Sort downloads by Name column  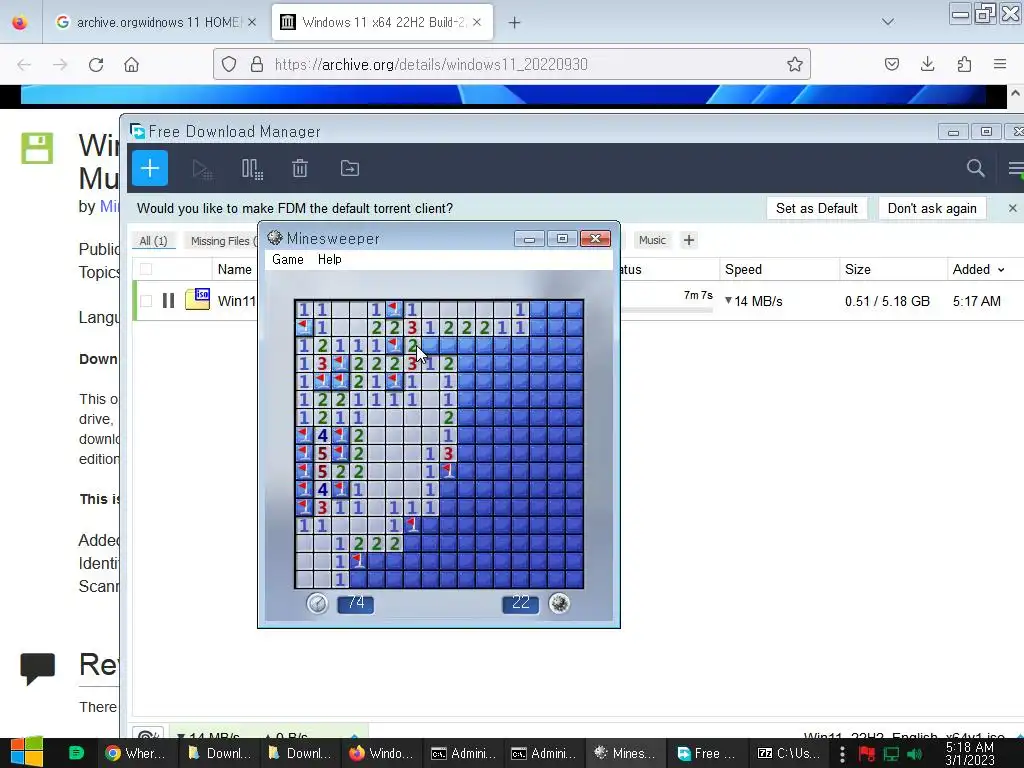pyautogui.click(x=234, y=269)
